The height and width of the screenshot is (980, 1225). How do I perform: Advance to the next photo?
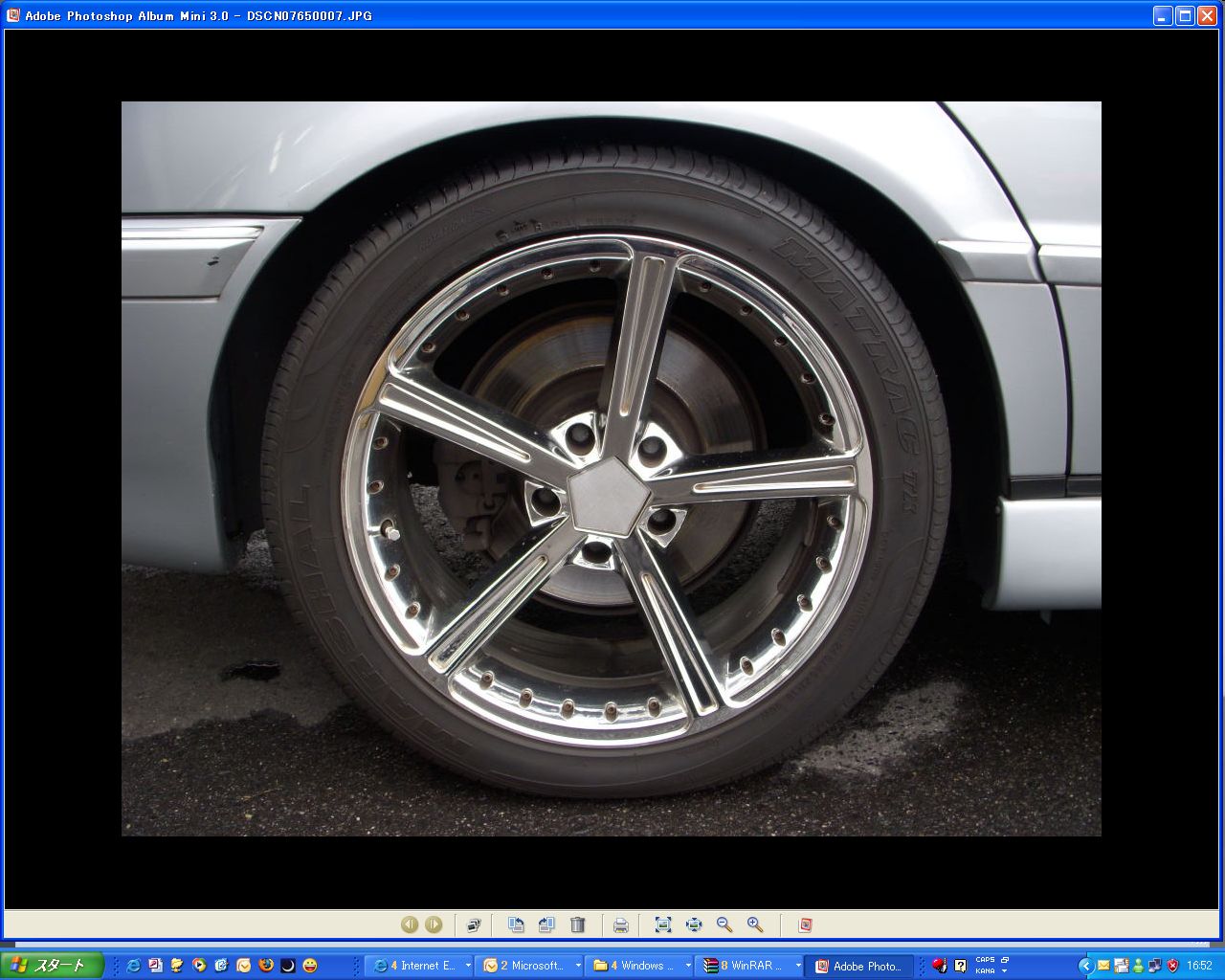(x=434, y=924)
